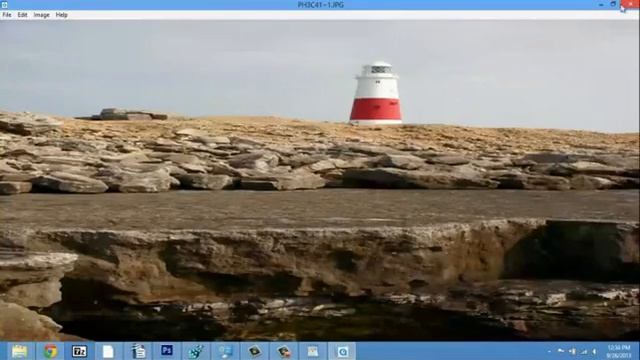The width and height of the screenshot is (640, 360).
Task: Open the network computers taskbar icon
Action: click(x=225, y=351)
